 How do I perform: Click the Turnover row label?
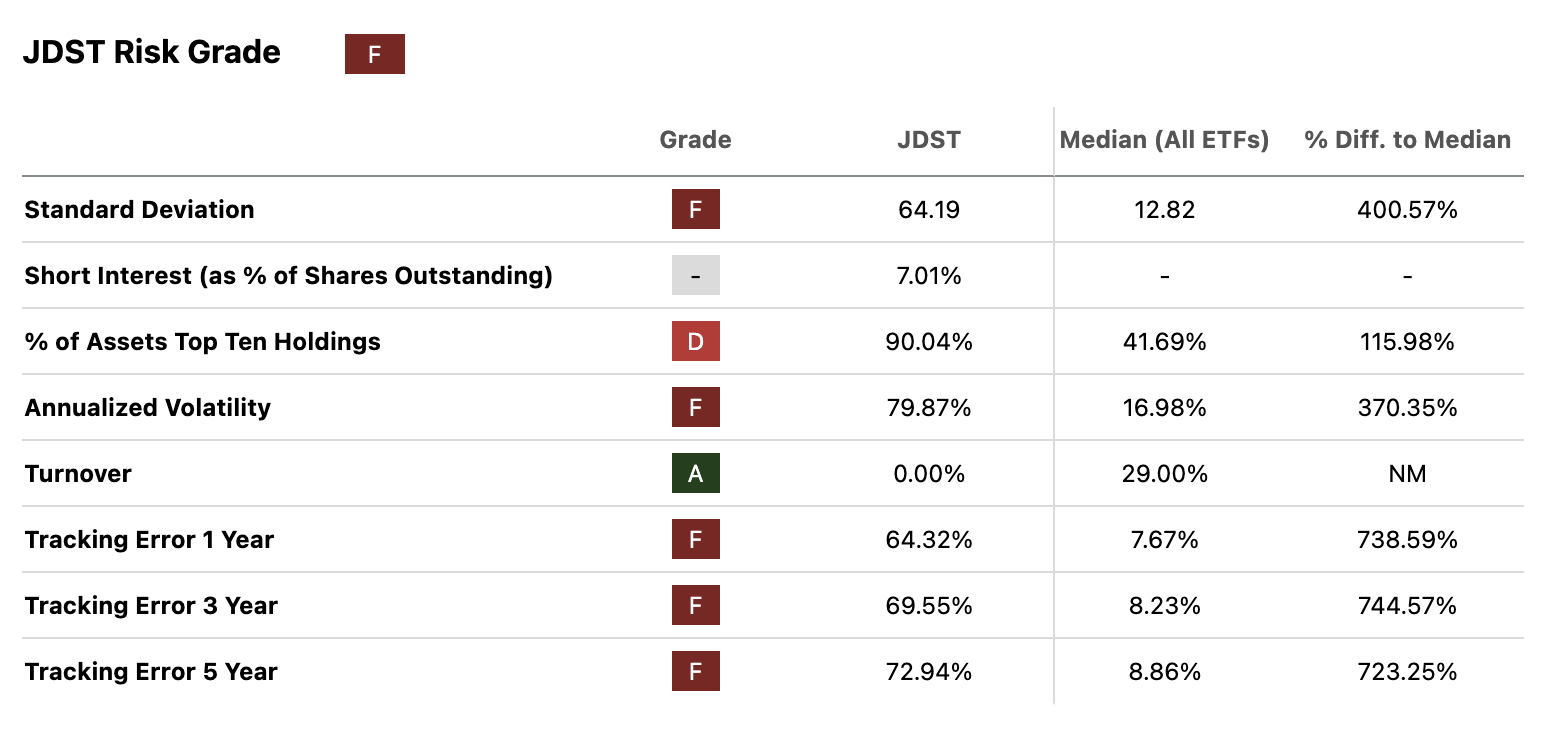(x=78, y=474)
